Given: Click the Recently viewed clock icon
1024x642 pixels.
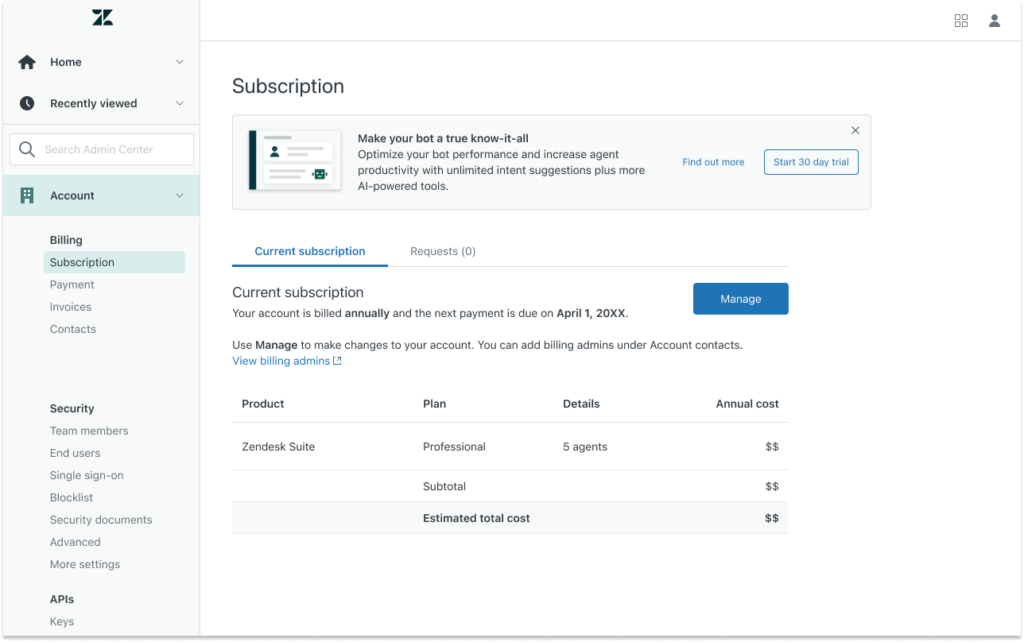Looking at the screenshot, I should point(27,103).
